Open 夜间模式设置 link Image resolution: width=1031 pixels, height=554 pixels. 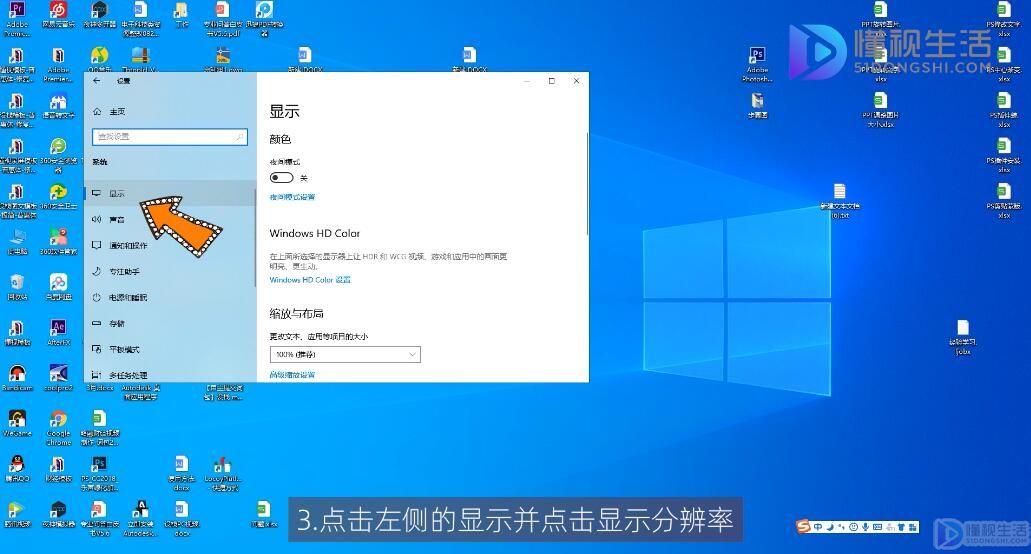[293, 197]
